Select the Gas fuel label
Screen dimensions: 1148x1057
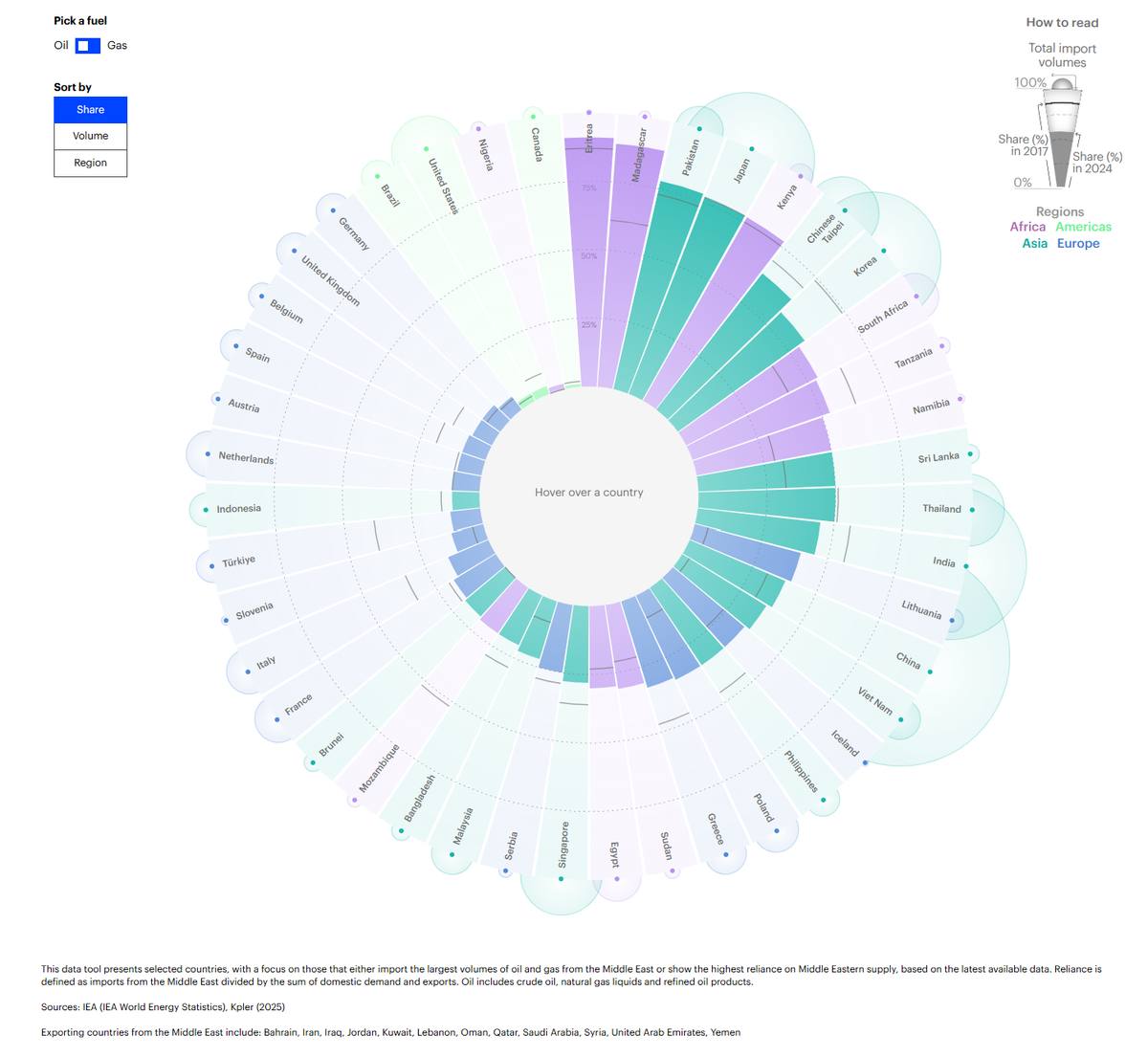click(x=117, y=45)
